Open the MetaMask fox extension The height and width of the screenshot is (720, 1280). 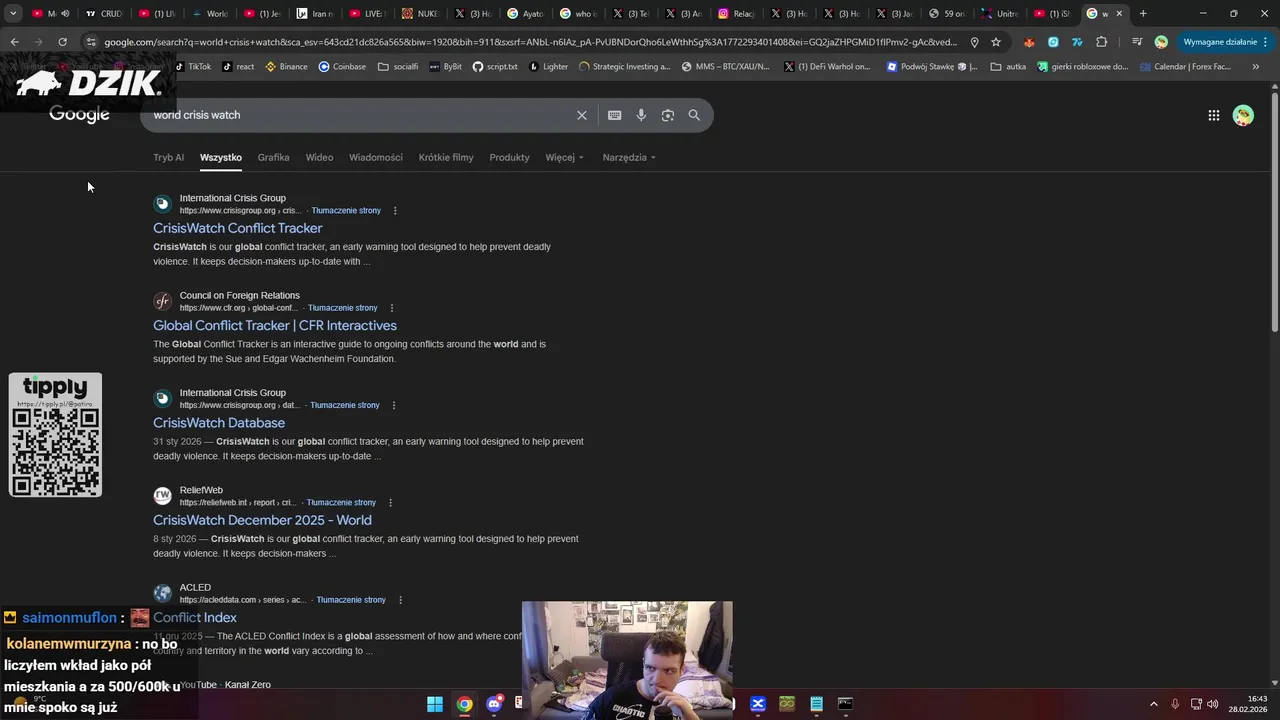point(1029,42)
